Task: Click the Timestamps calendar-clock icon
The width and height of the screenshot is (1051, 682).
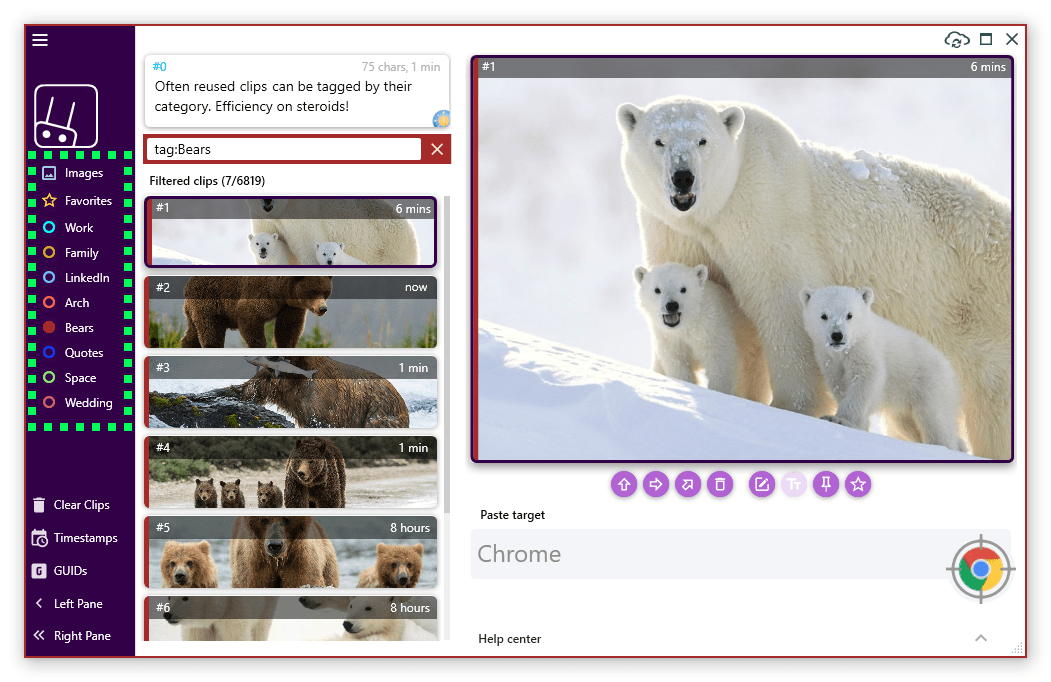Action: click(x=40, y=538)
